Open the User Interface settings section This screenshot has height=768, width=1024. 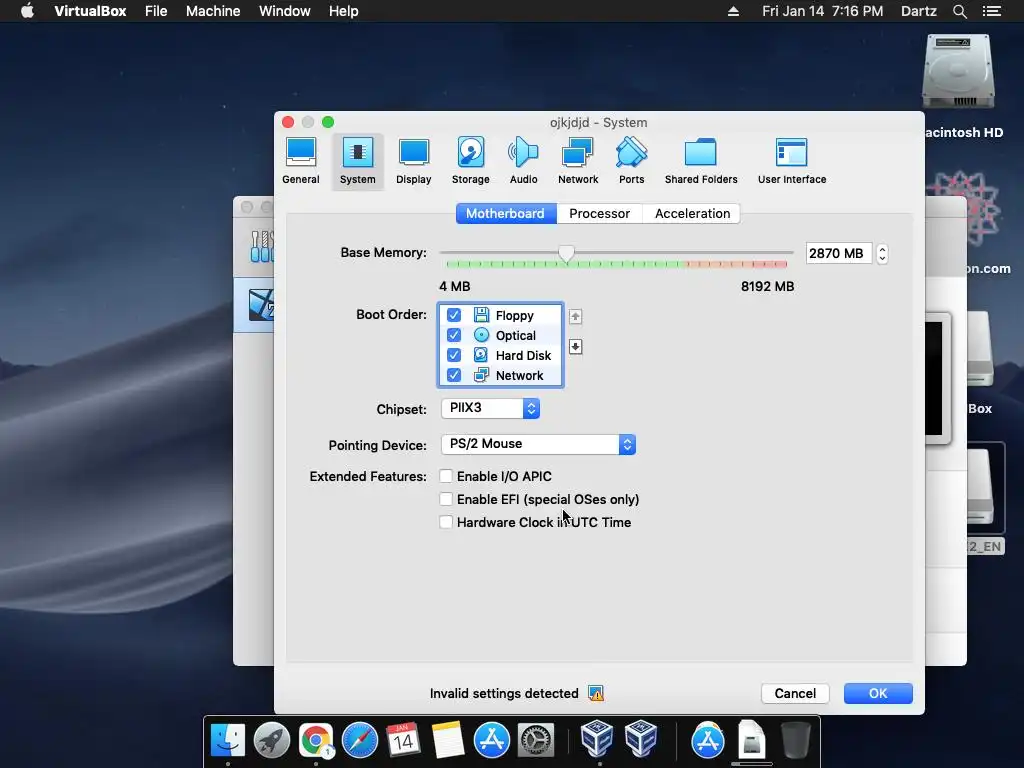[x=792, y=161]
